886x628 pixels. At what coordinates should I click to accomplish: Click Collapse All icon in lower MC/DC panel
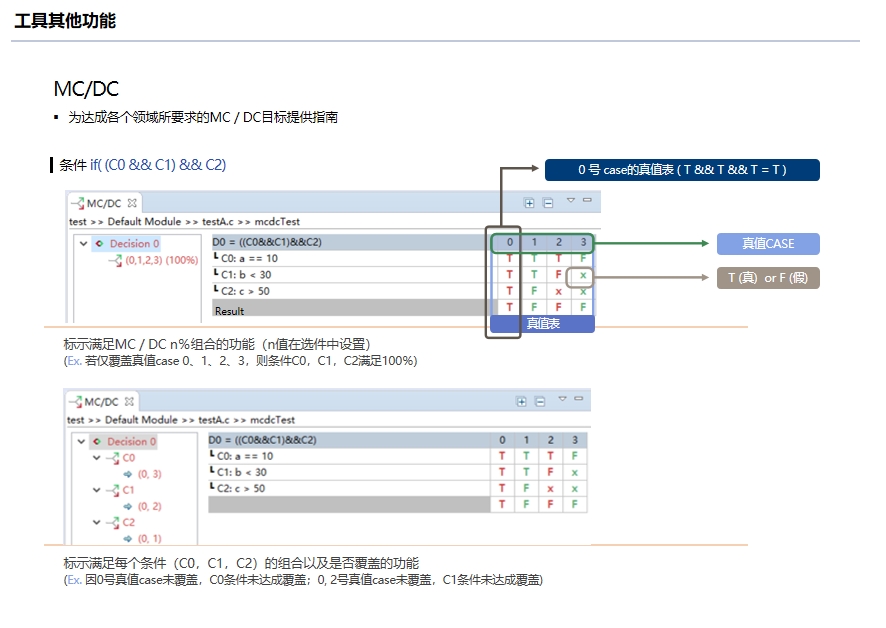[540, 401]
